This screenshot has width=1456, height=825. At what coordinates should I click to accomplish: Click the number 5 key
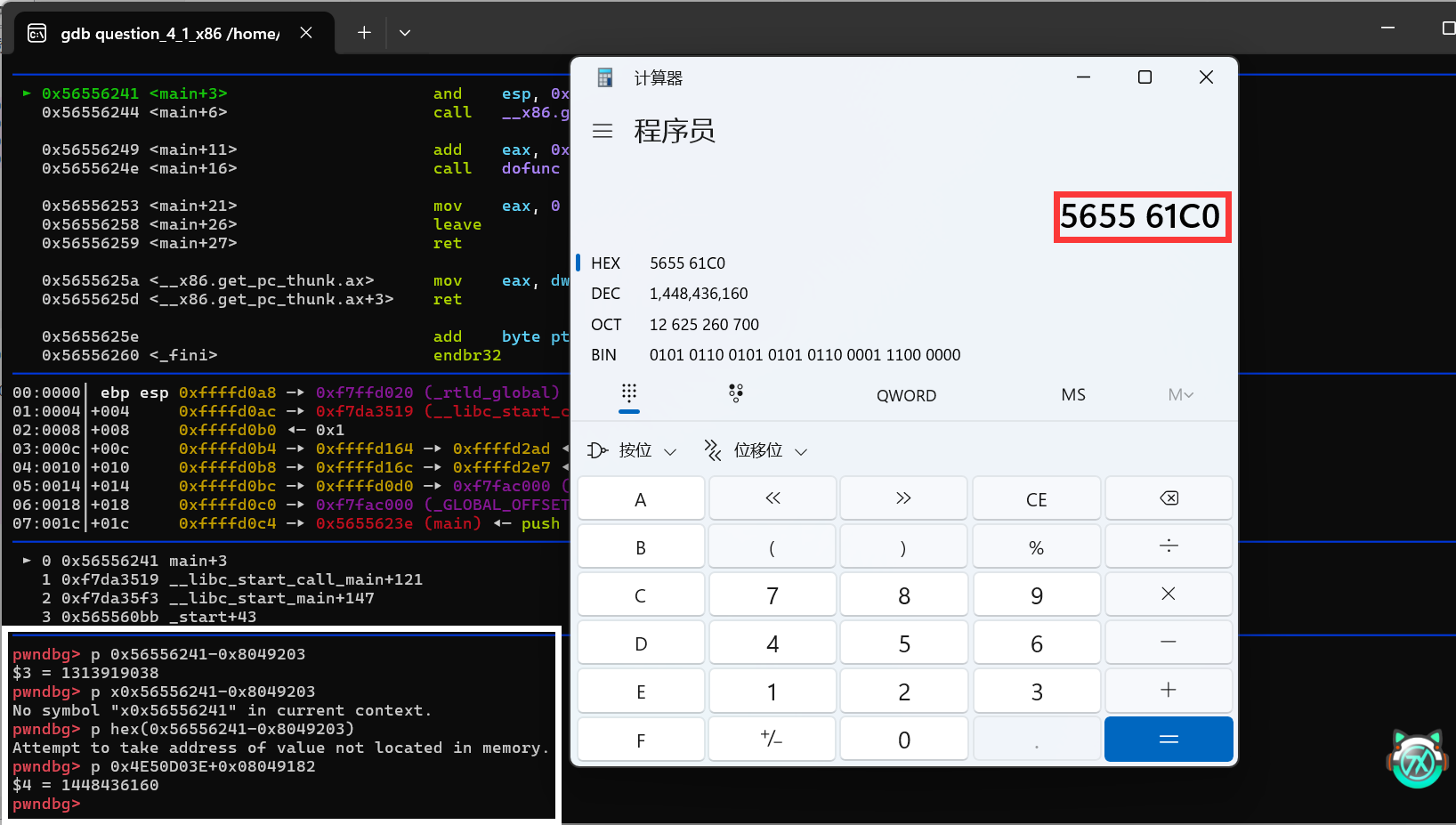pos(903,643)
